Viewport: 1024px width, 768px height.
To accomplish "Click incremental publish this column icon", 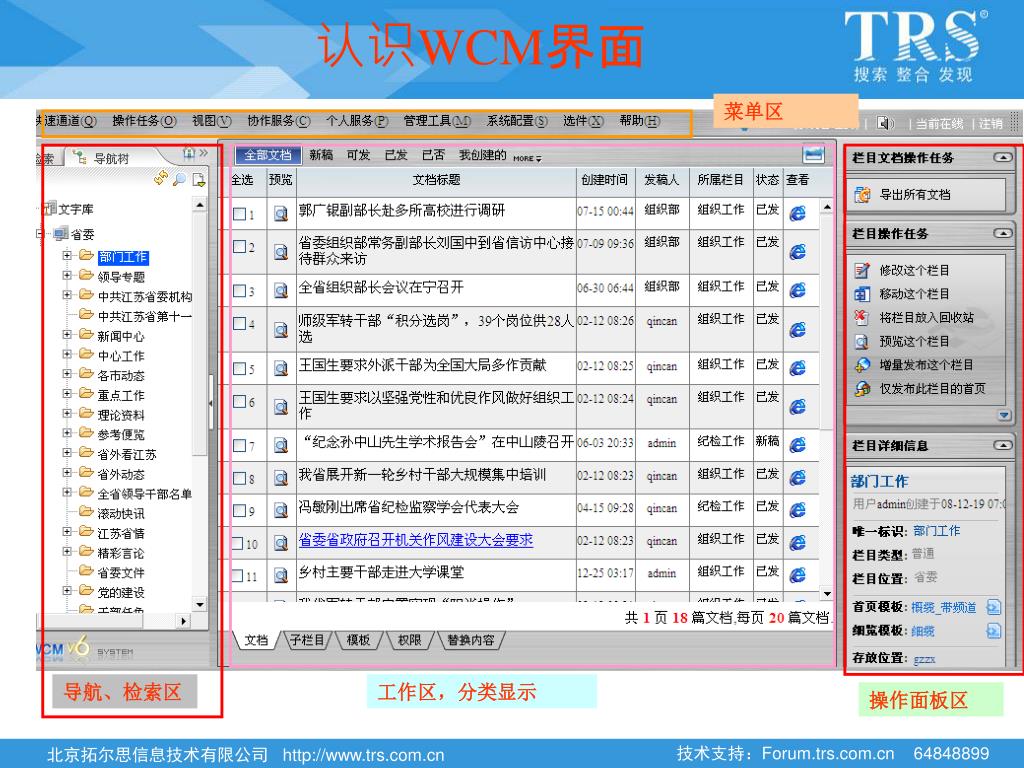I will point(862,365).
